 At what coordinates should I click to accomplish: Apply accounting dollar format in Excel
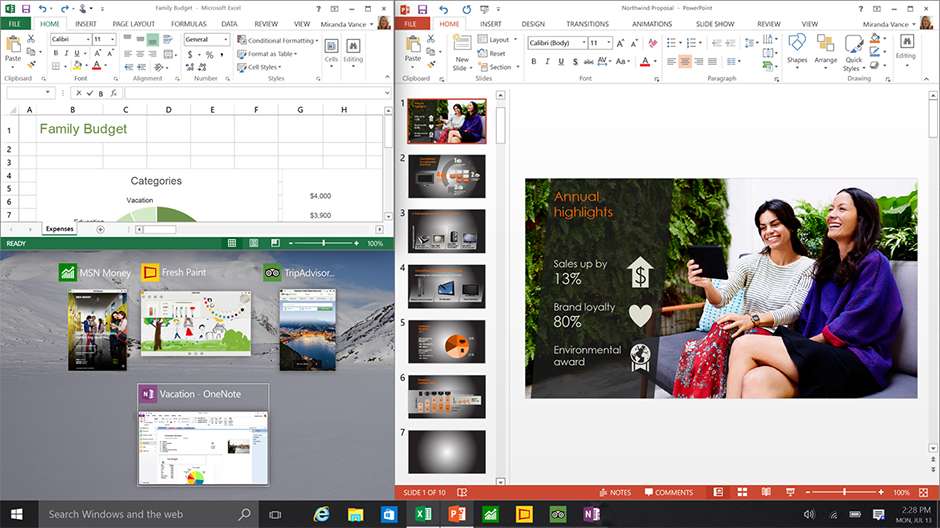(x=190, y=55)
